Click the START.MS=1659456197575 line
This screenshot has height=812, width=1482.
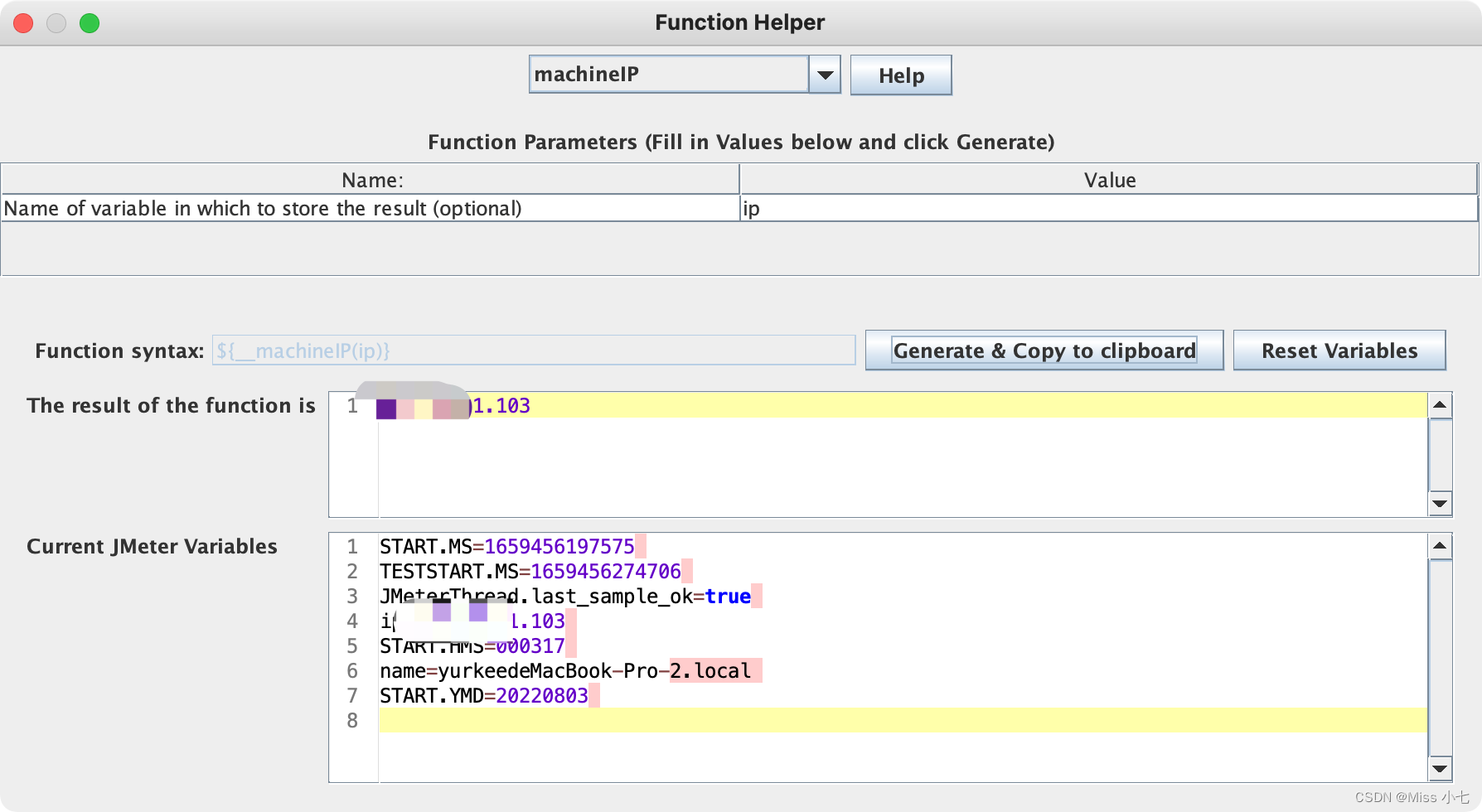pos(507,547)
